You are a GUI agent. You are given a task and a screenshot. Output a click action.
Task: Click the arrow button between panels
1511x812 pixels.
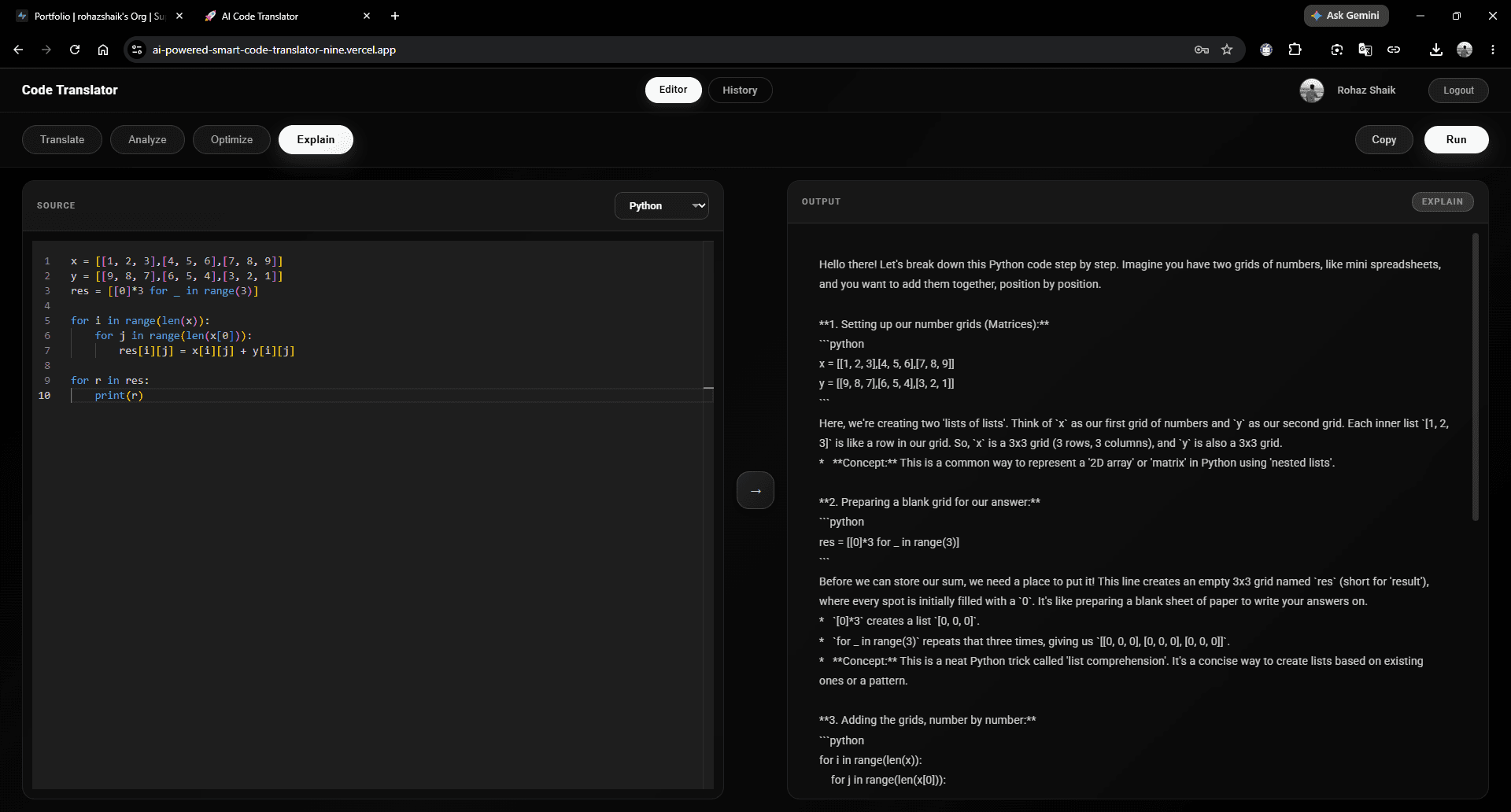tap(755, 490)
